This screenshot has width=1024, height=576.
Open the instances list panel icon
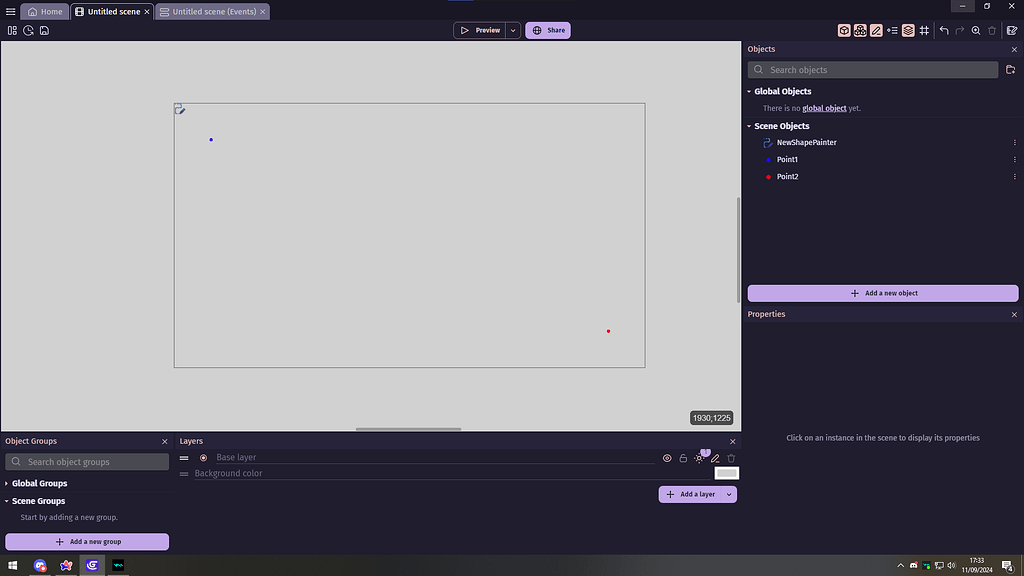(x=892, y=31)
